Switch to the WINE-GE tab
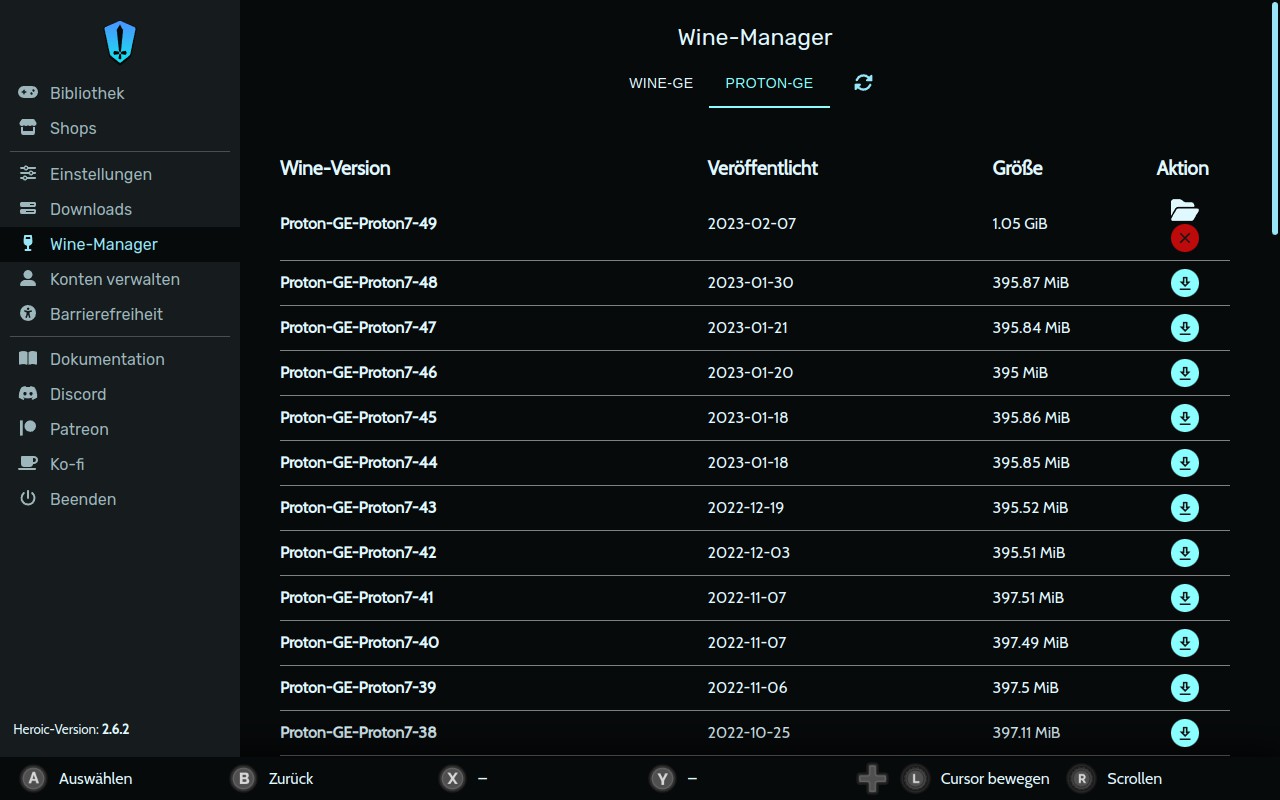This screenshot has height=800, width=1280. (661, 83)
